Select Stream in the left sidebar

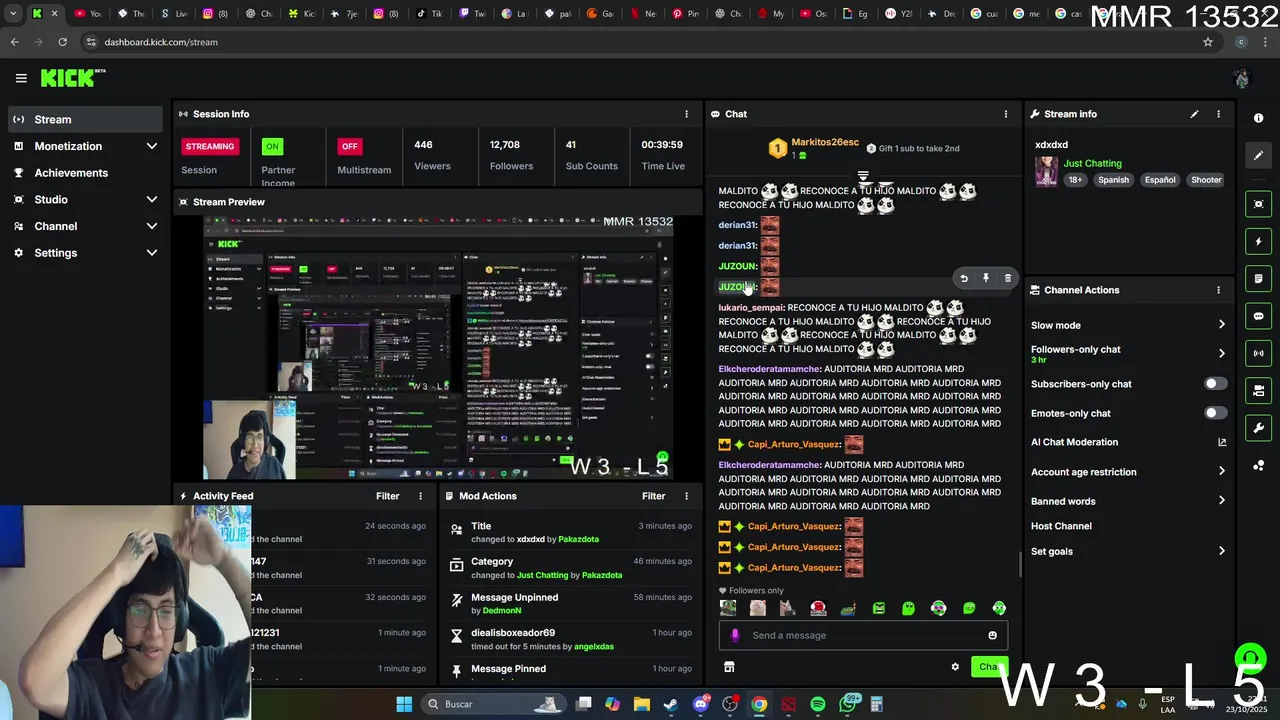tap(84, 119)
